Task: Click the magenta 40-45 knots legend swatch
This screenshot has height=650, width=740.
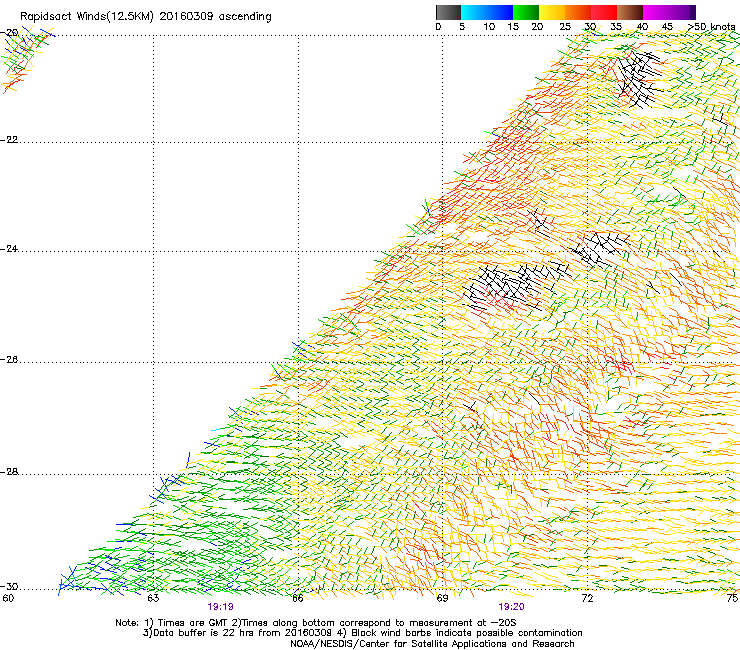Action: coord(656,12)
